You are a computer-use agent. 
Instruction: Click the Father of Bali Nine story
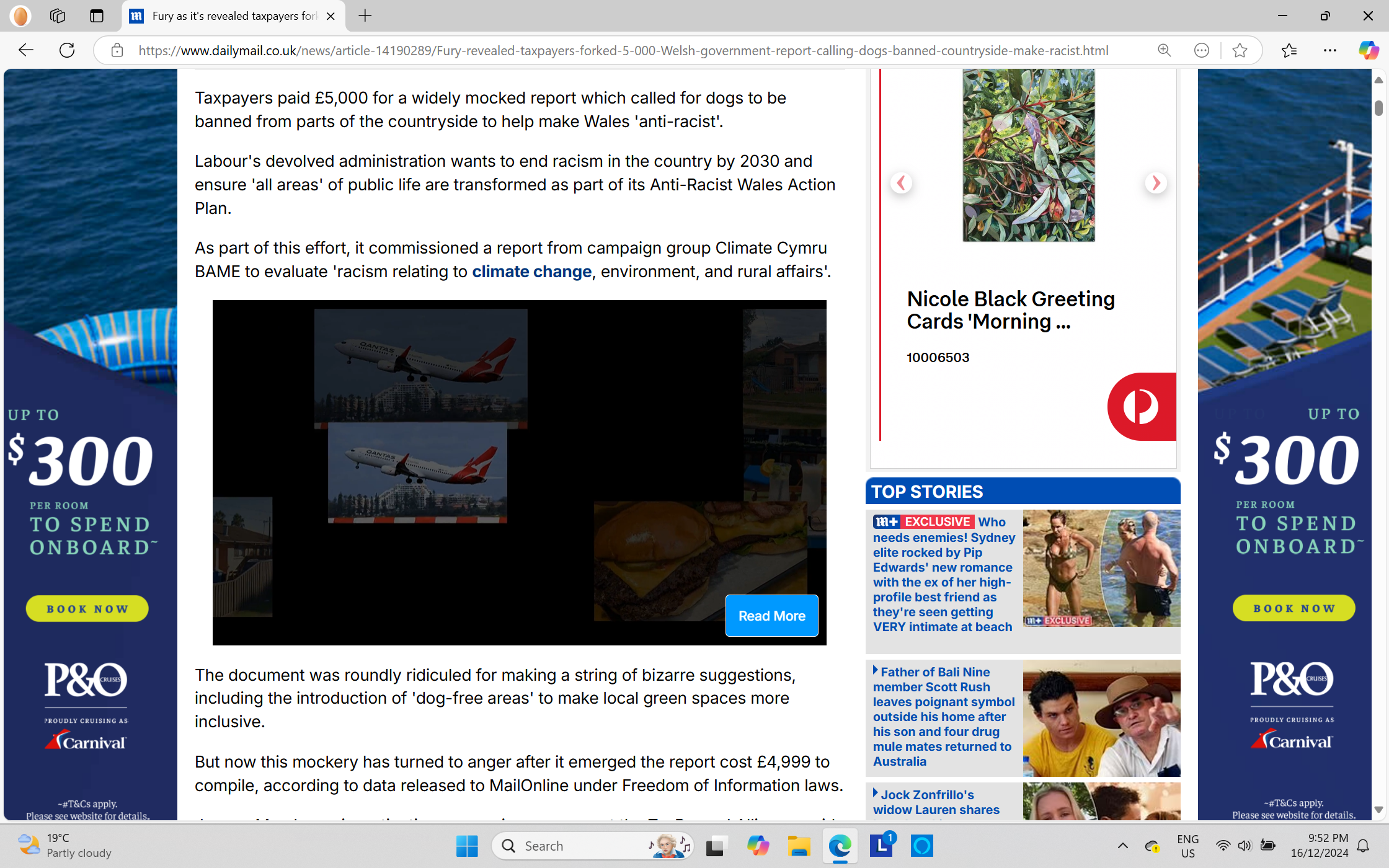tap(943, 717)
